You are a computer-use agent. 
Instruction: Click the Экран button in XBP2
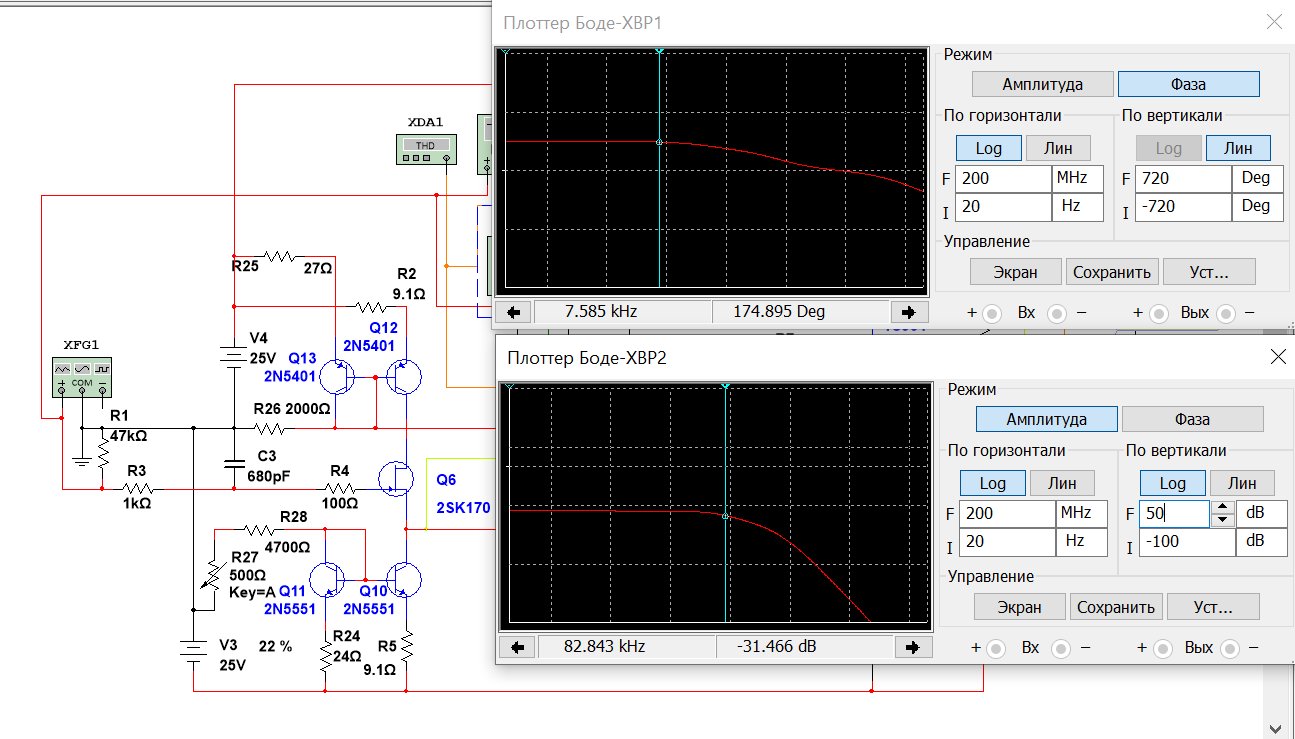coord(1019,607)
